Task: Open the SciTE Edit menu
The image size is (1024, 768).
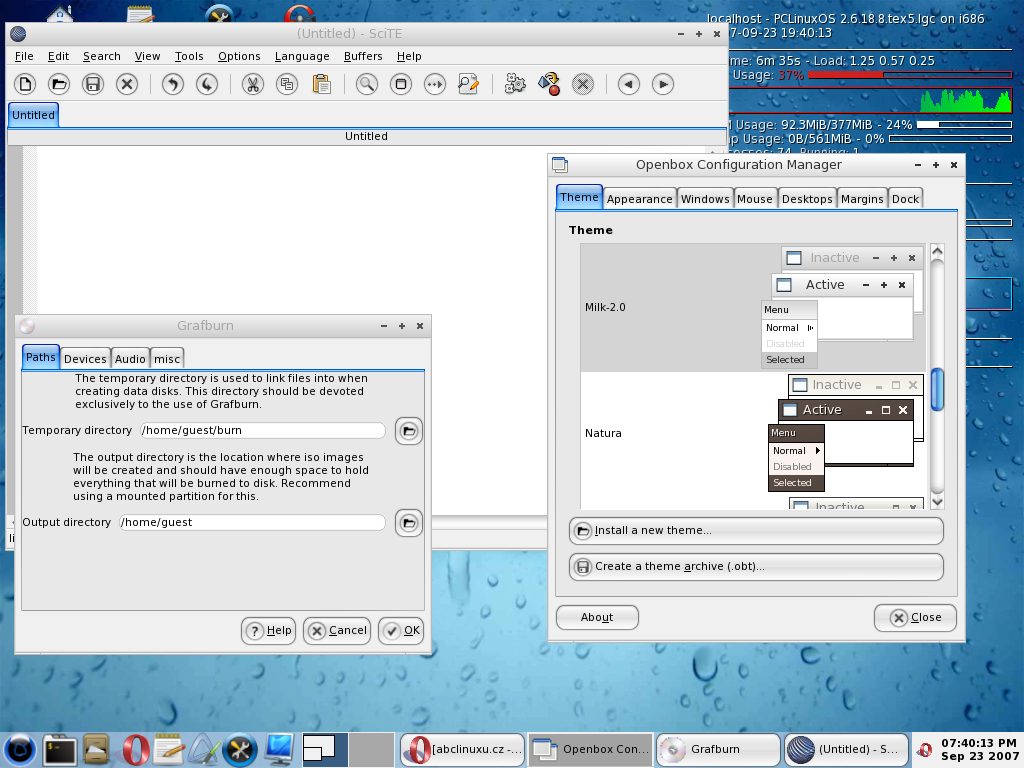Action: point(58,56)
